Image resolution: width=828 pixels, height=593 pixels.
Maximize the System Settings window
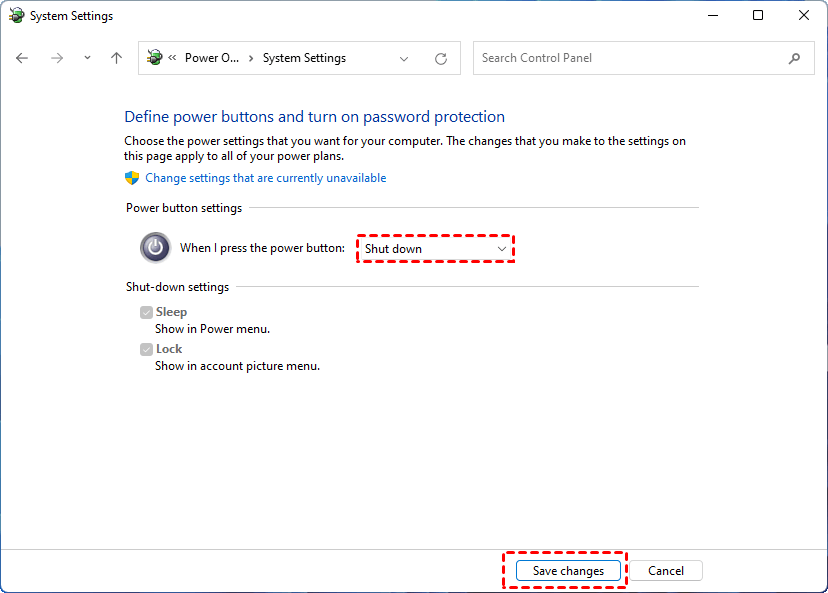coord(758,16)
